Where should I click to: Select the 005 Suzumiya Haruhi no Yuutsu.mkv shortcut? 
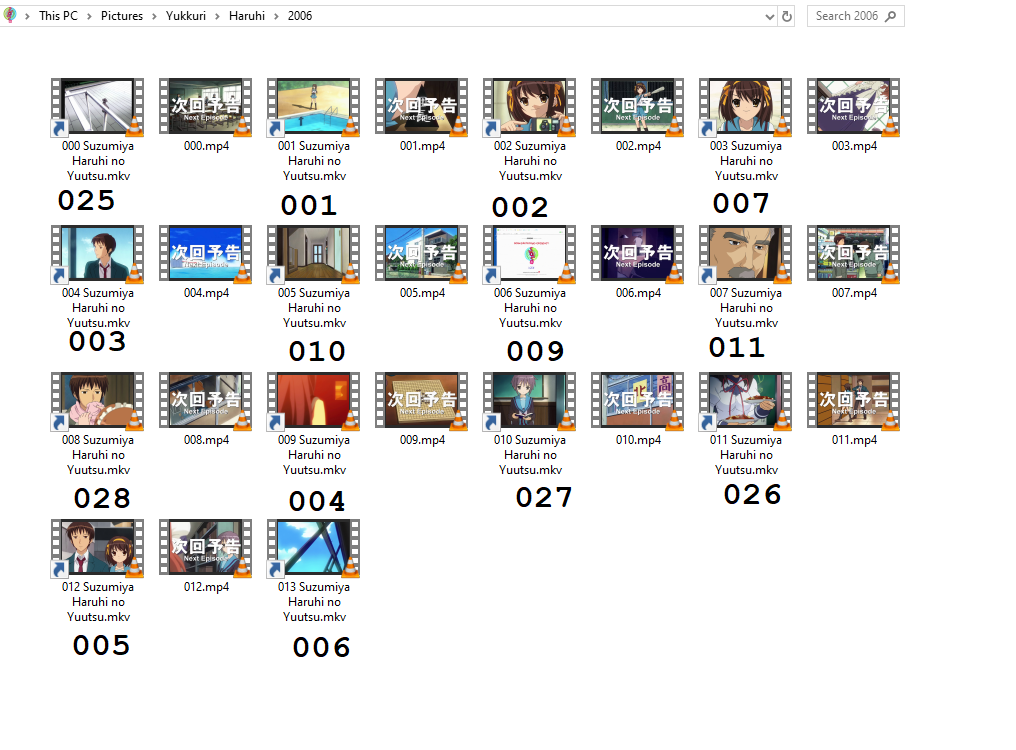point(314,254)
